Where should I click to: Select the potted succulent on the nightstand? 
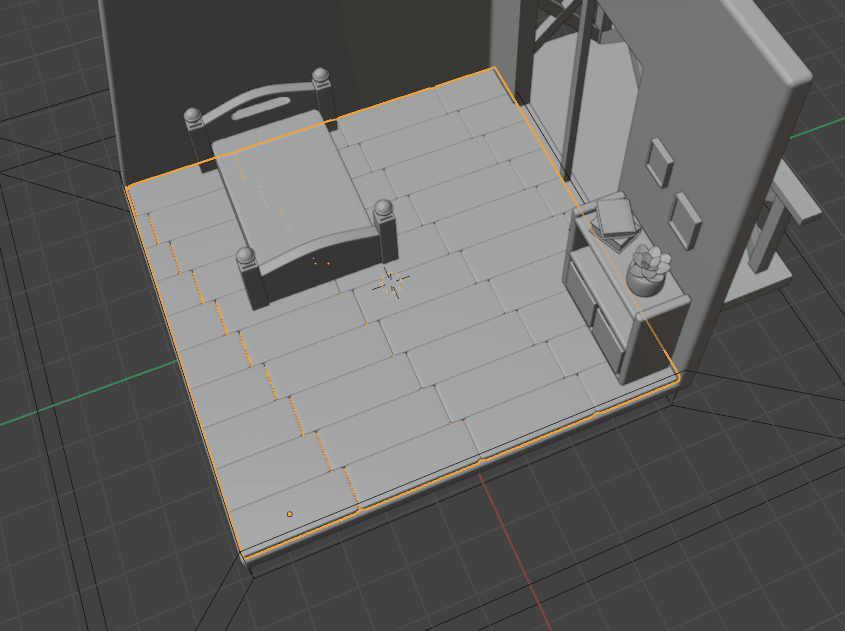(649, 269)
